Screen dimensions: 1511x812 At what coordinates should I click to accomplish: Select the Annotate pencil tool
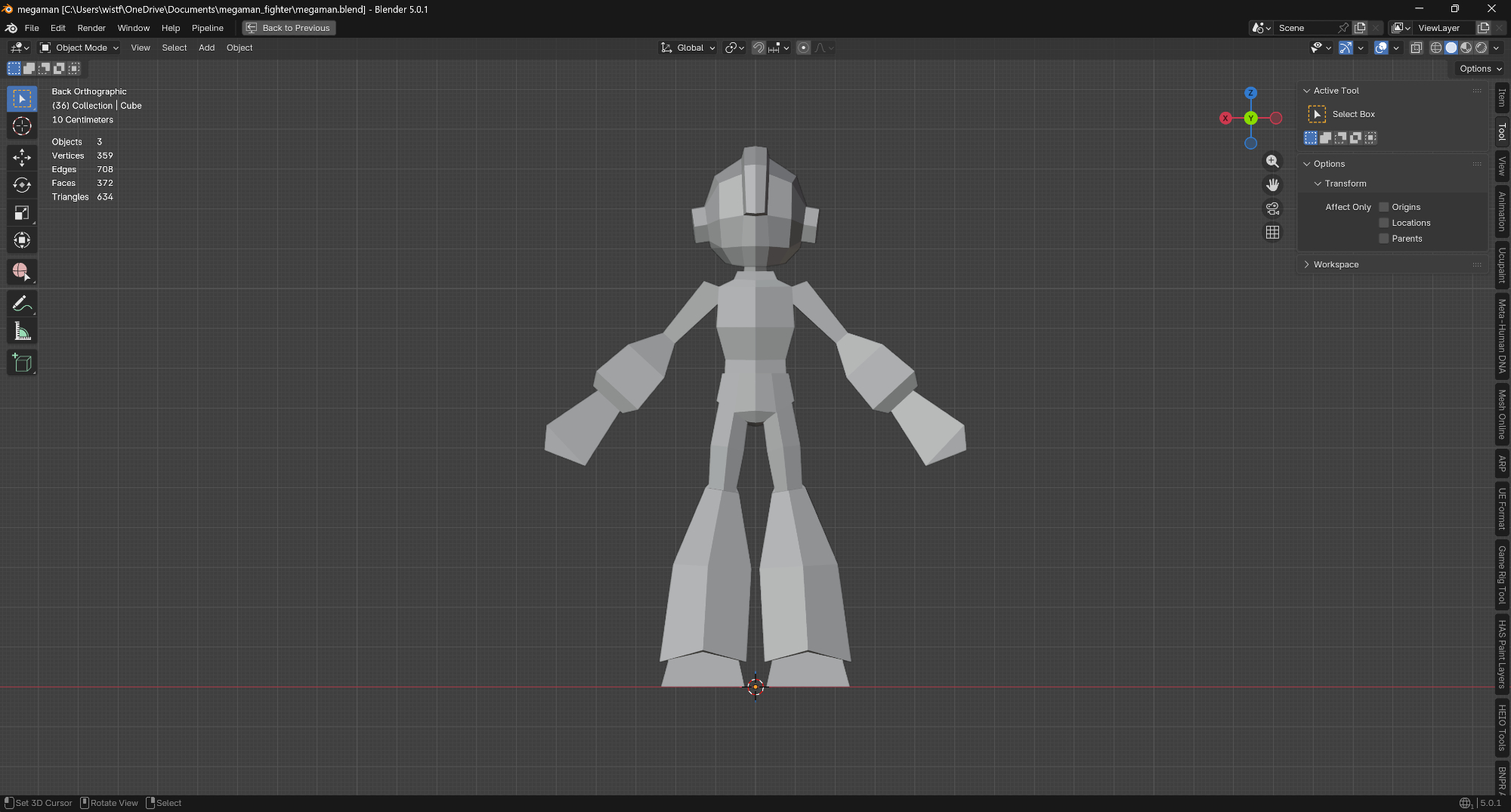(x=22, y=304)
